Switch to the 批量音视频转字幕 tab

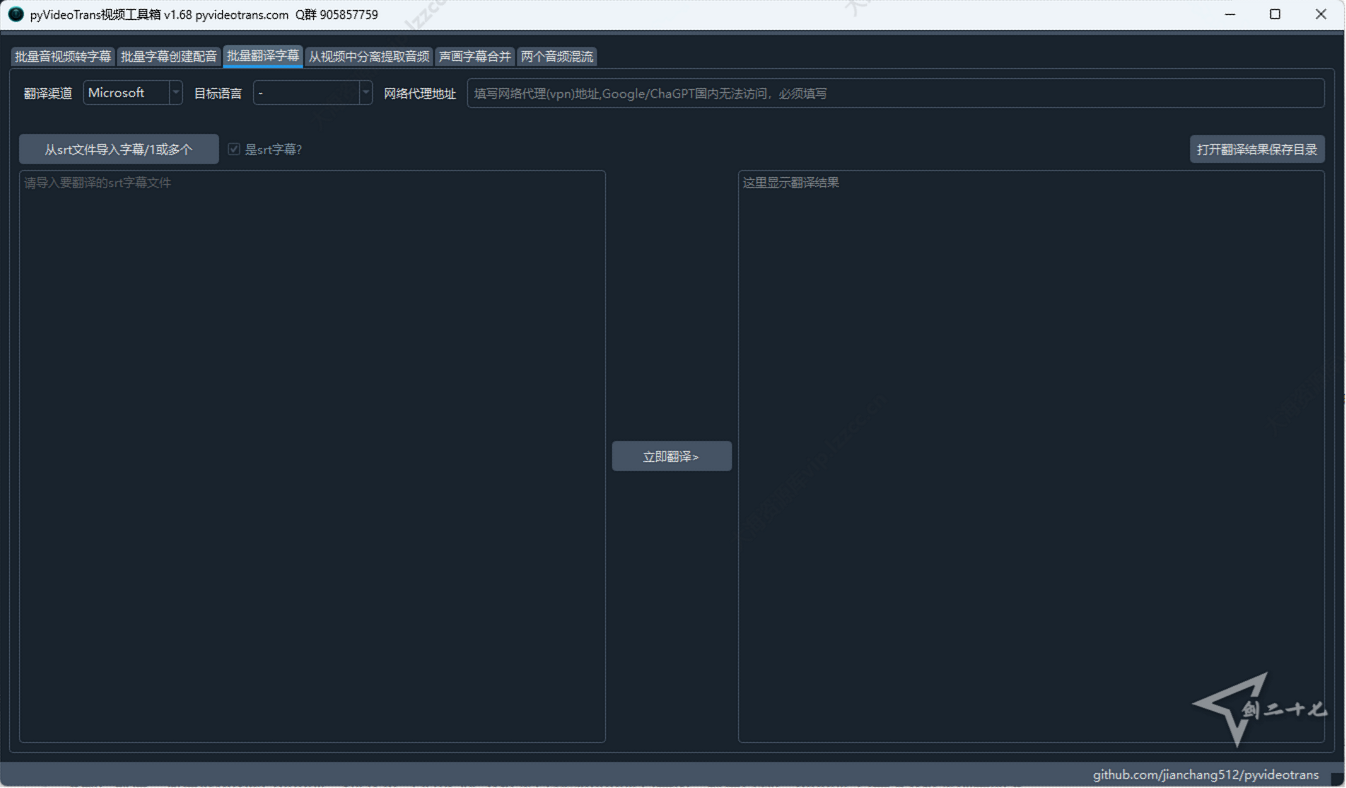click(x=63, y=57)
